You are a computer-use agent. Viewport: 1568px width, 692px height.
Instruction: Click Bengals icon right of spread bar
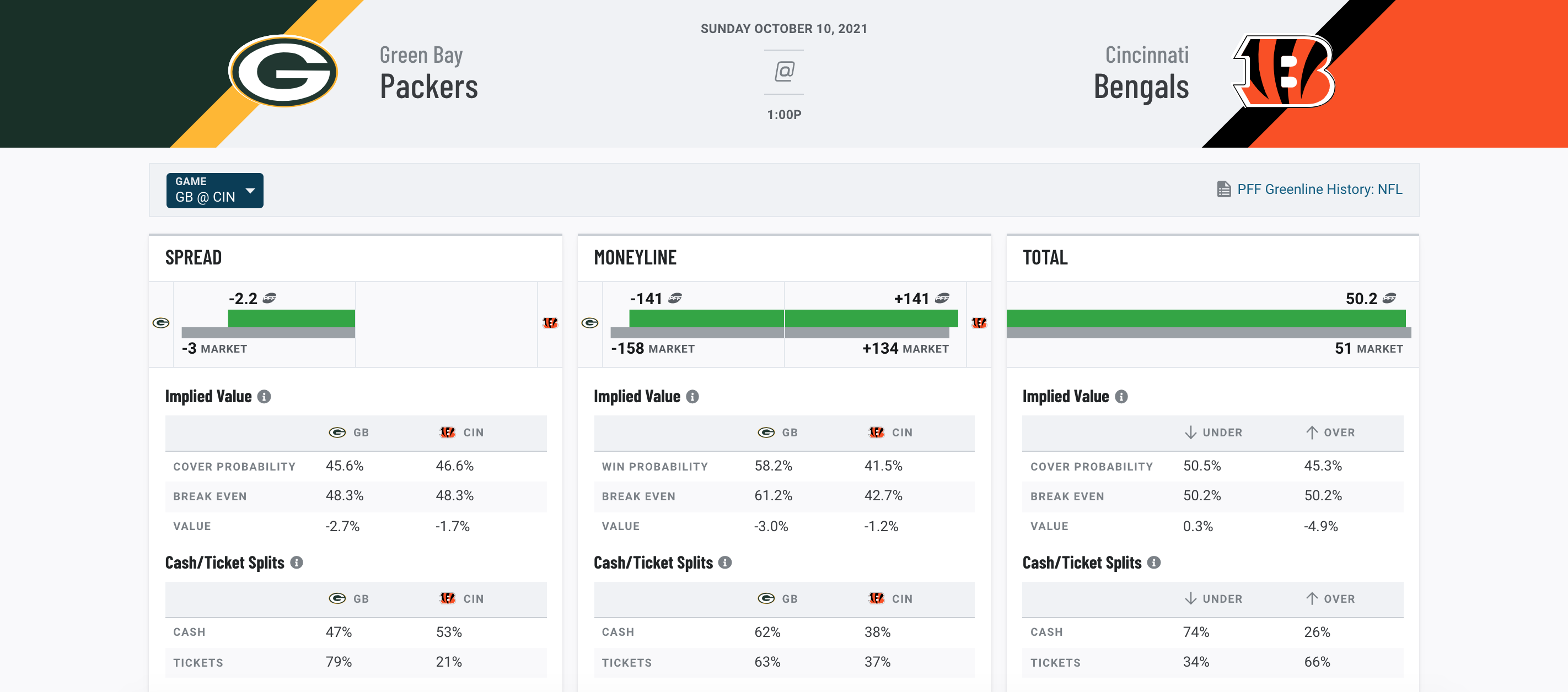pyautogui.click(x=550, y=323)
